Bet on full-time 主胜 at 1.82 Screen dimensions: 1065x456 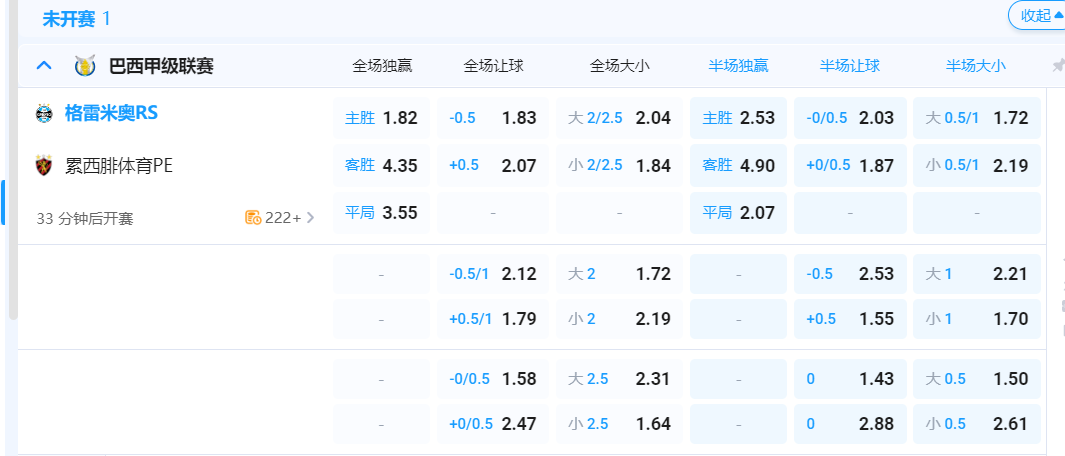point(381,118)
